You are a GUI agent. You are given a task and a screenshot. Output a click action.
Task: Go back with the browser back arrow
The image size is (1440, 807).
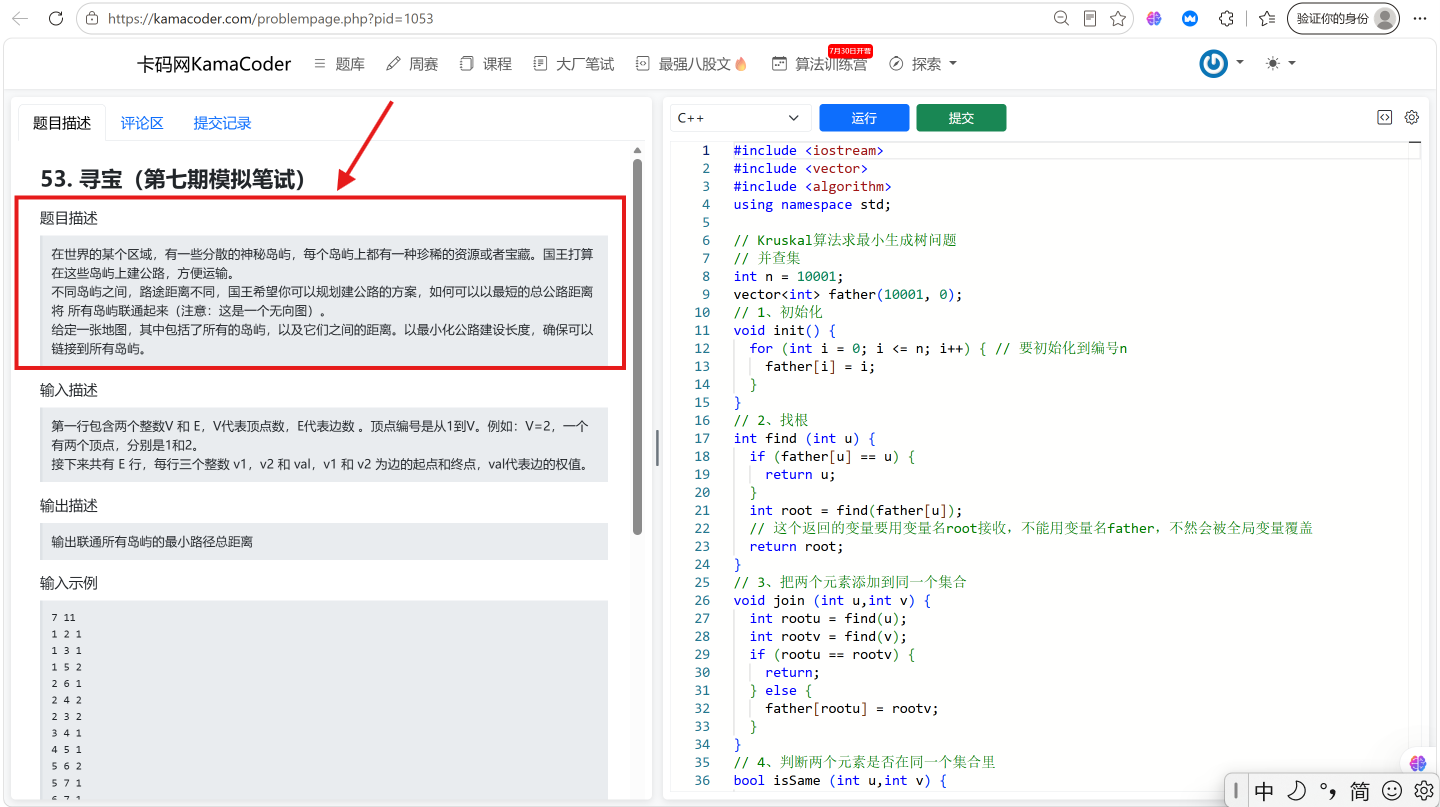(20, 18)
